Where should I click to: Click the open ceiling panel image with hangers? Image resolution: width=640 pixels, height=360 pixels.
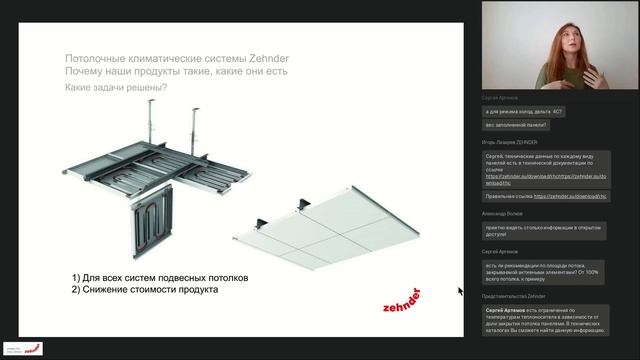pyautogui.click(x=157, y=179)
